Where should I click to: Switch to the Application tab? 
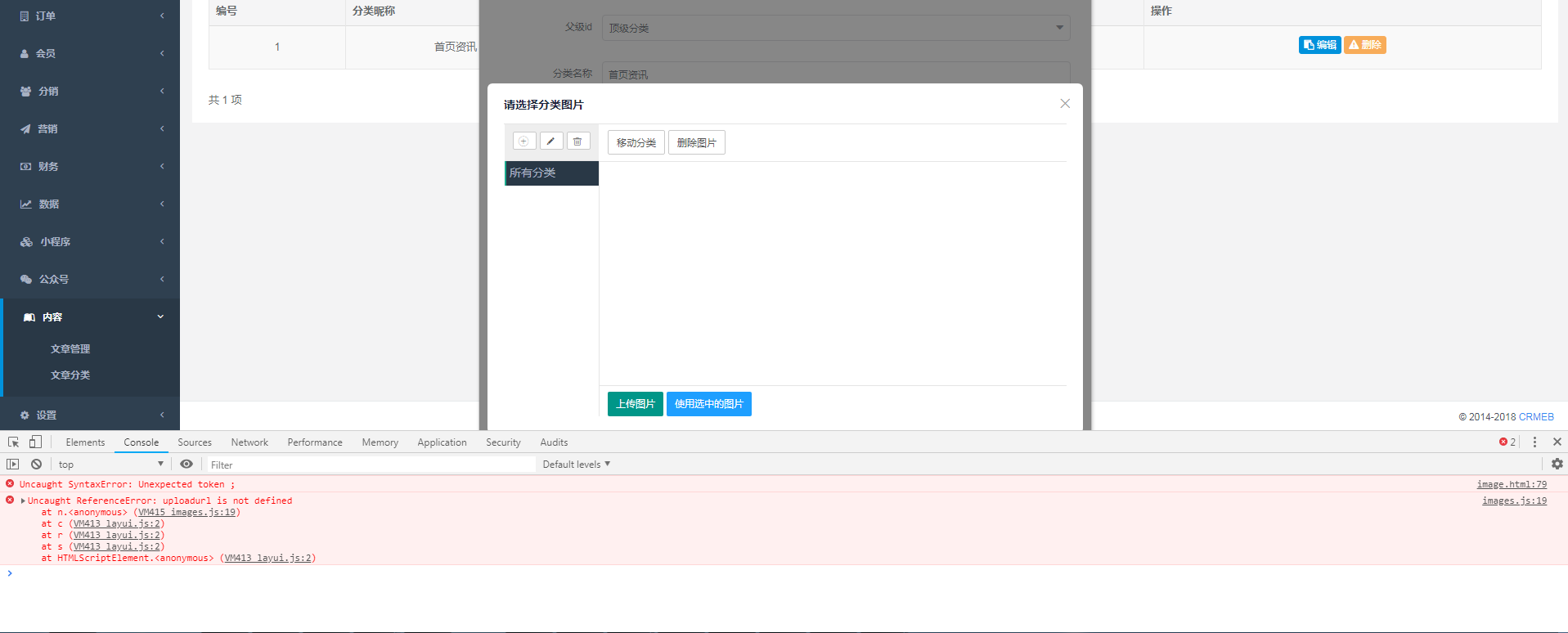coord(442,442)
